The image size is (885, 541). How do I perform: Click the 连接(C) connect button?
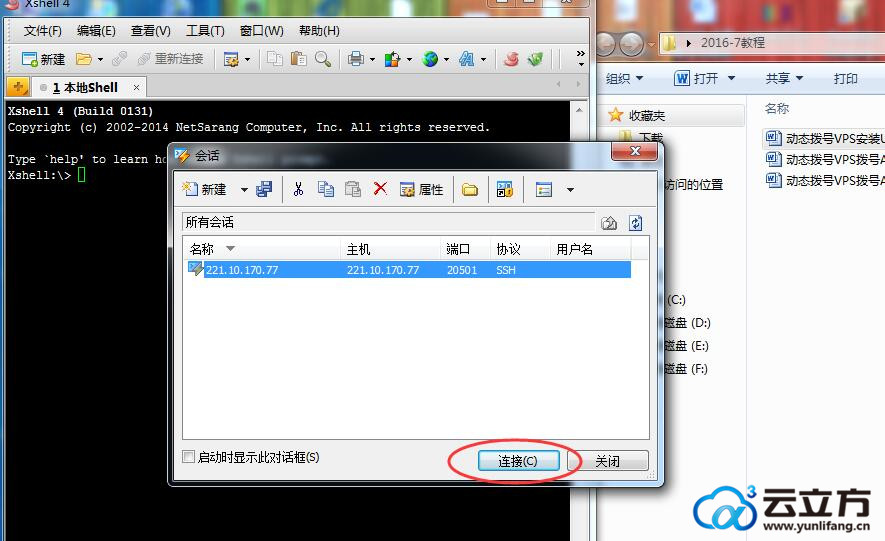coord(518,460)
